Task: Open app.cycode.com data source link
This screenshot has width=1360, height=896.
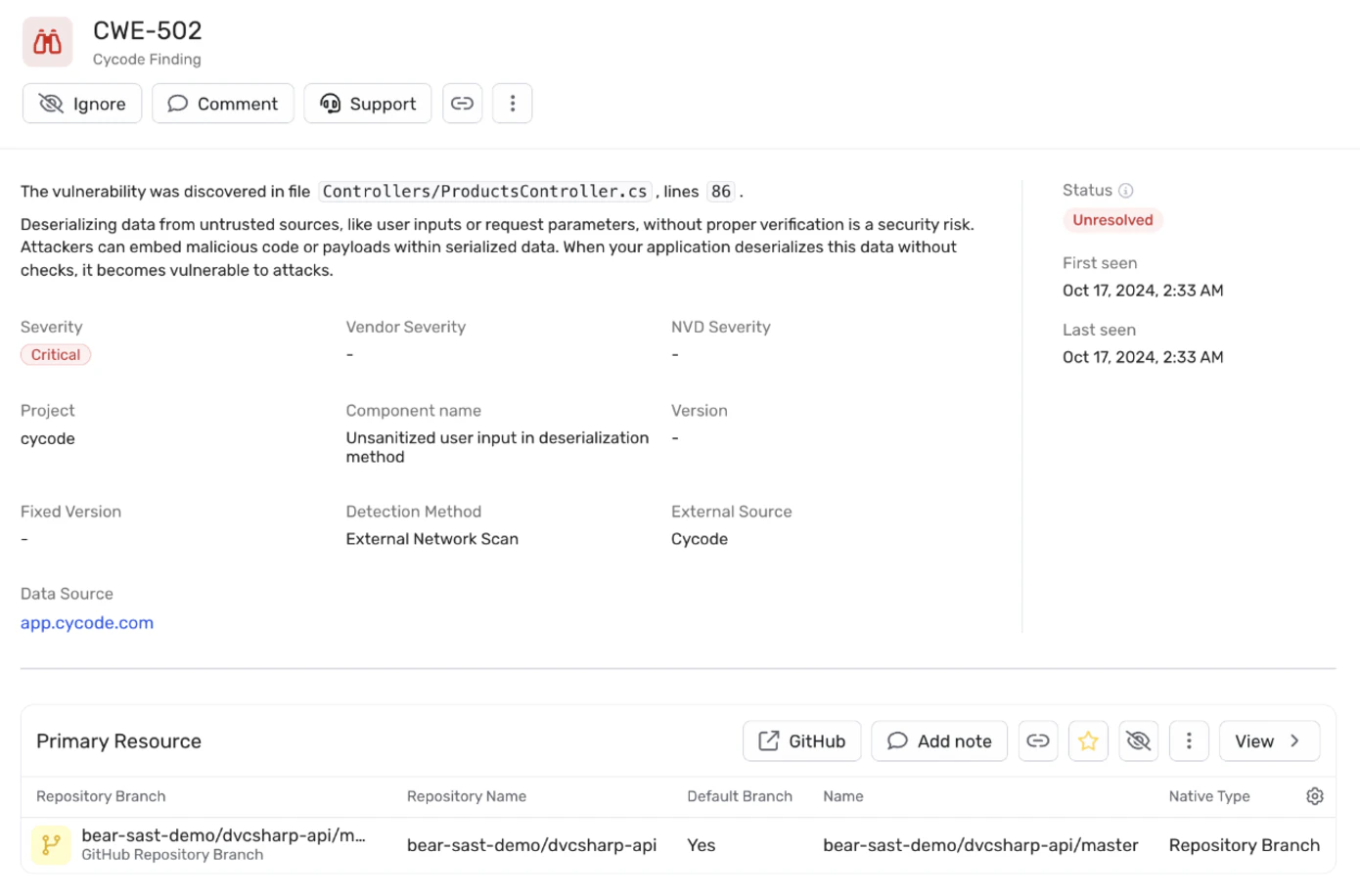Action: pos(87,623)
